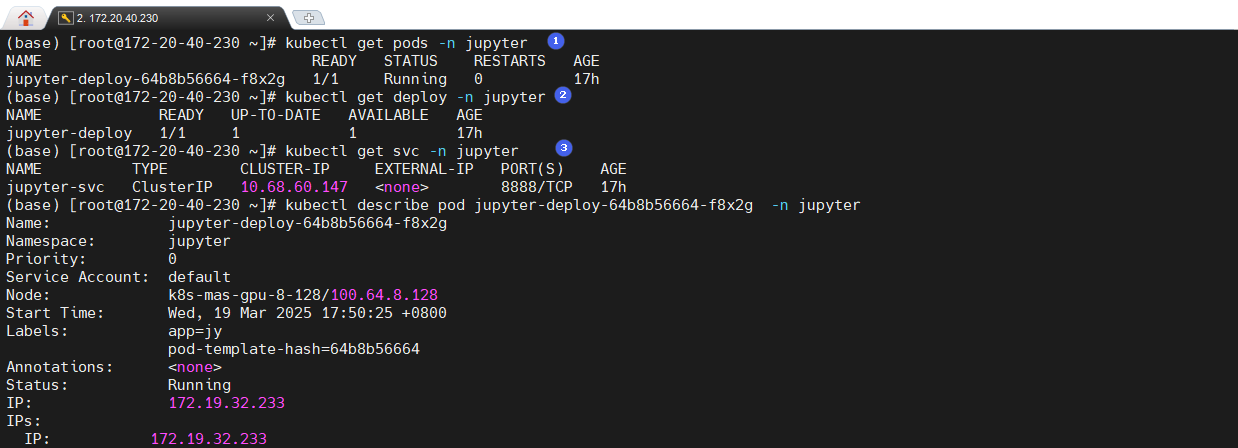Click the 'kubectl get deploy -n jupyter' command
Screen dimensions: 1238x448
click(416, 97)
